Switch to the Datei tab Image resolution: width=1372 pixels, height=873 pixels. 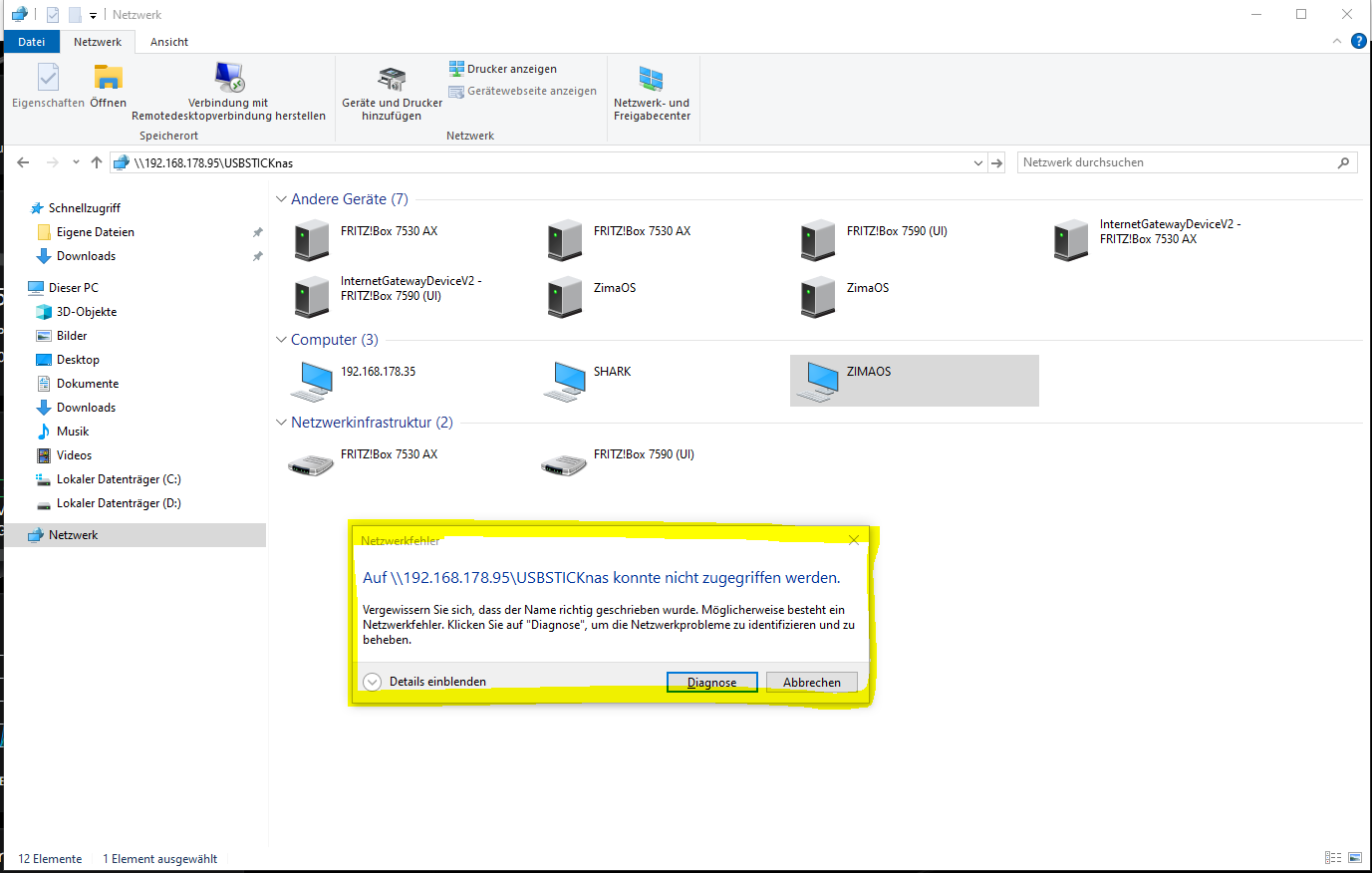tap(32, 42)
